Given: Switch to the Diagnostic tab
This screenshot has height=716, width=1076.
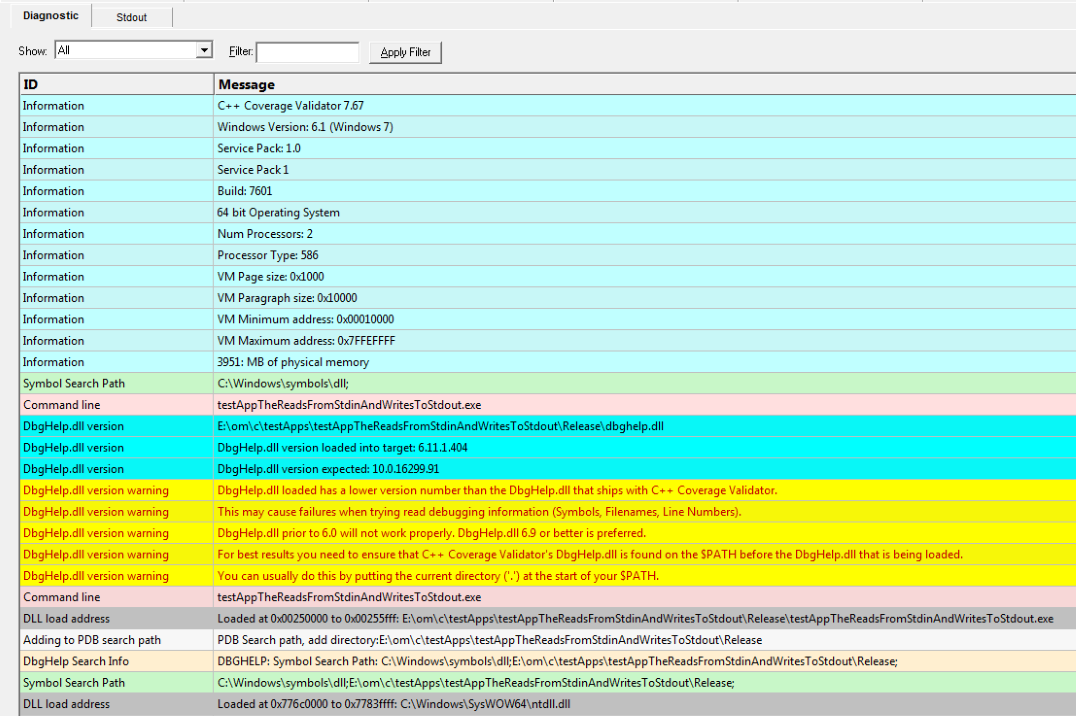Looking at the screenshot, I should coord(51,16).
